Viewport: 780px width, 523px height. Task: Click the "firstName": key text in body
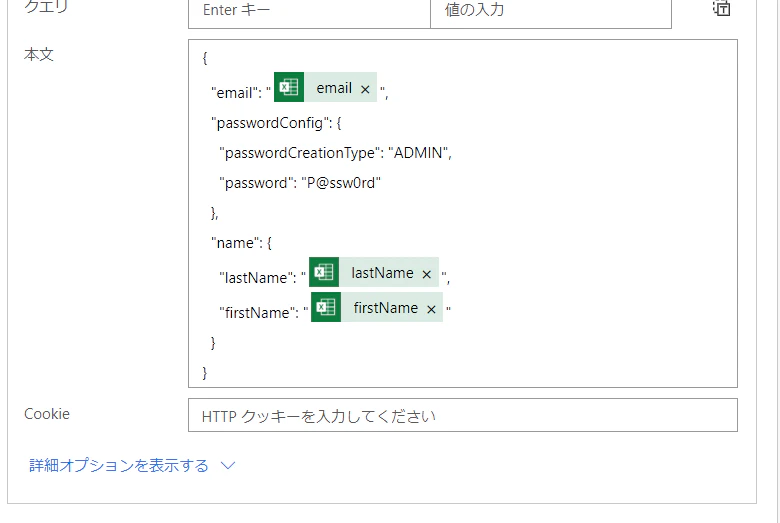[259, 312]
